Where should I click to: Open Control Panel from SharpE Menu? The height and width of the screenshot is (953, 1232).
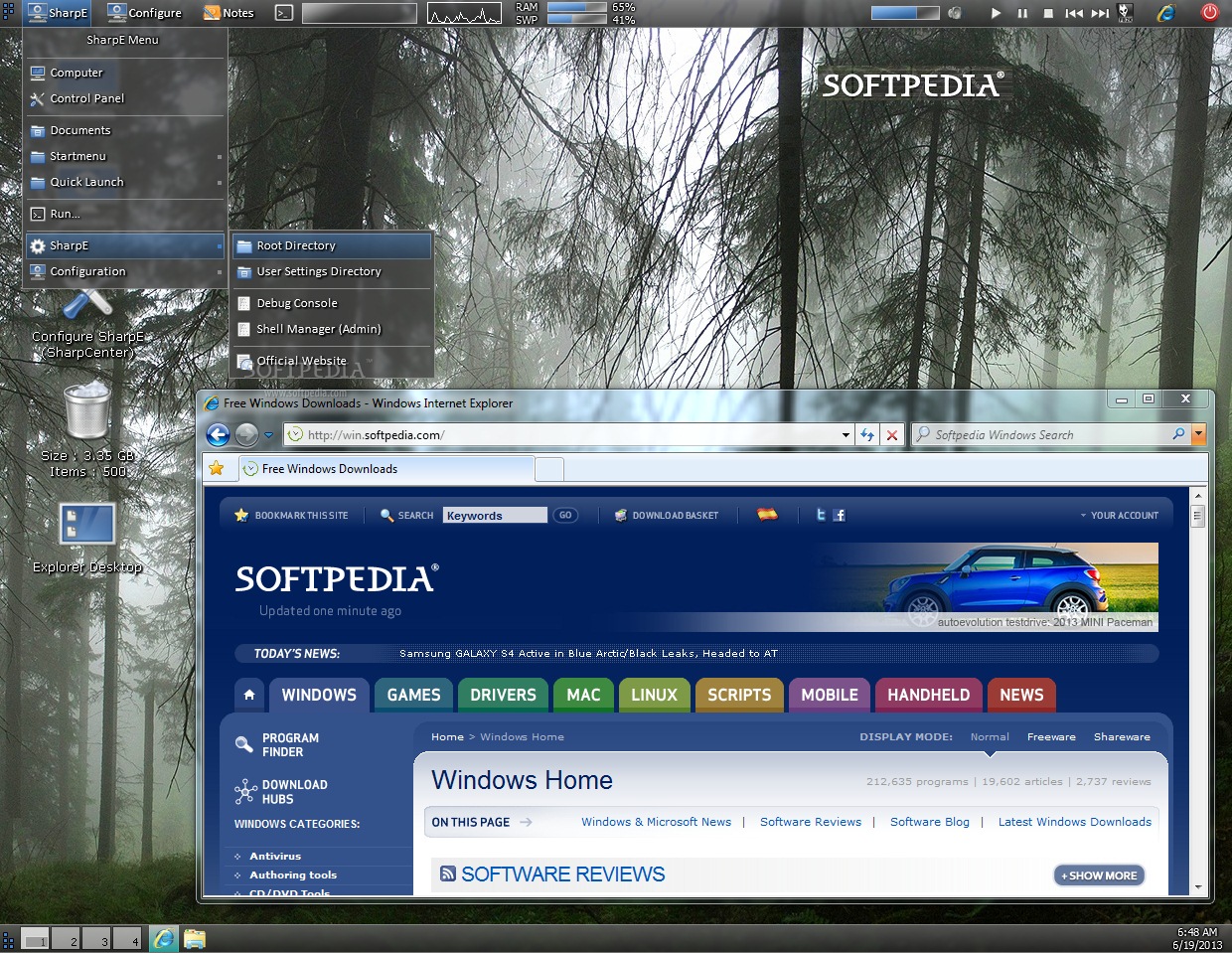(125, 98)
